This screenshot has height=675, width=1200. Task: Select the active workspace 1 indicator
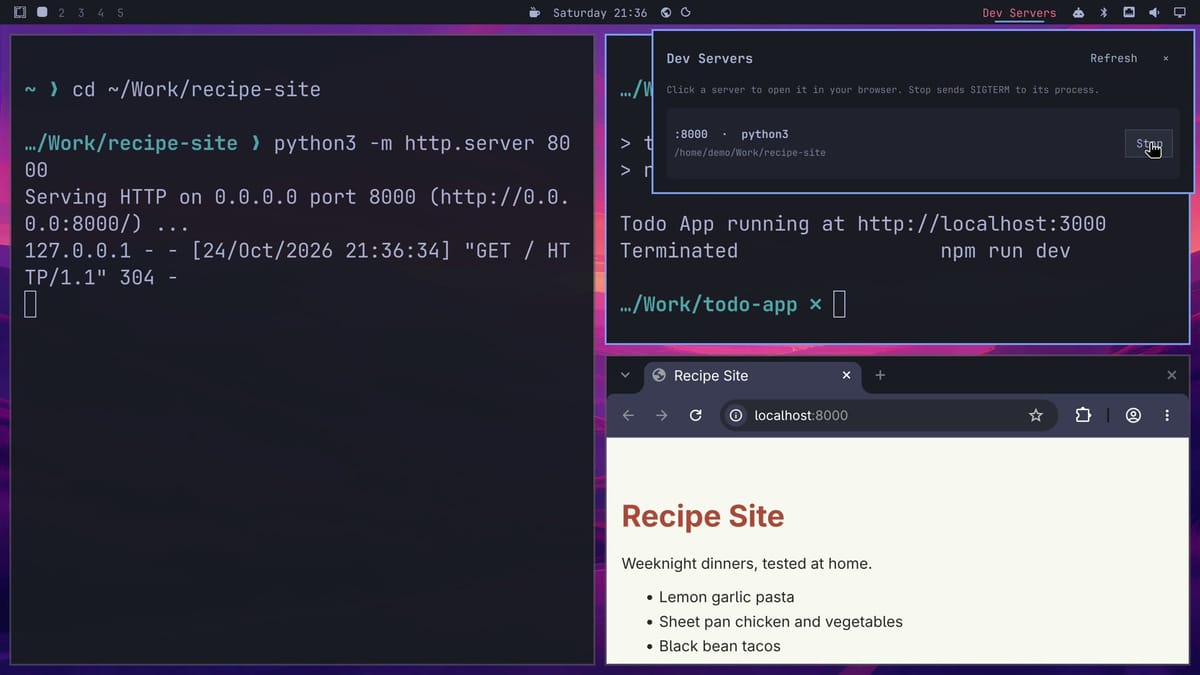[x=42, y=13]
